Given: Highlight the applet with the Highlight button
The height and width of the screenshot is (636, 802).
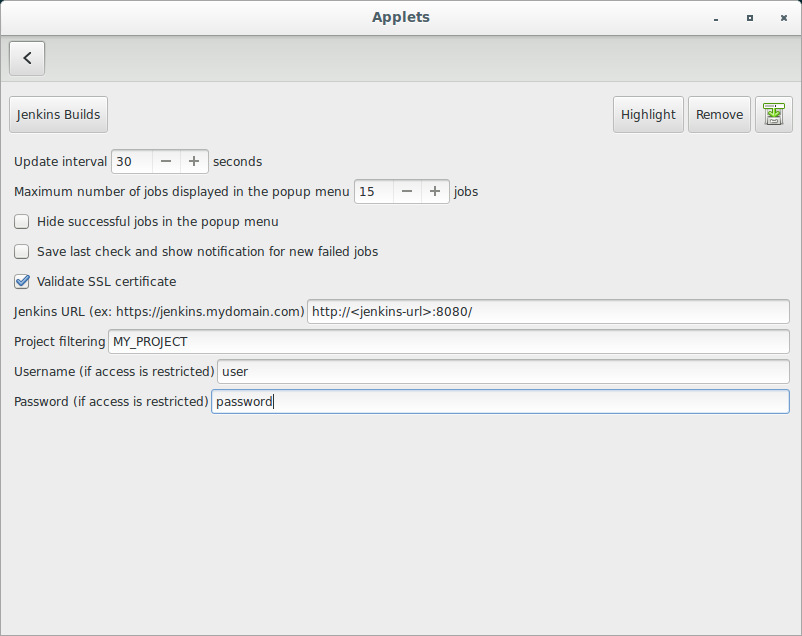Looking at the screenshot, I should click(648, 115).
